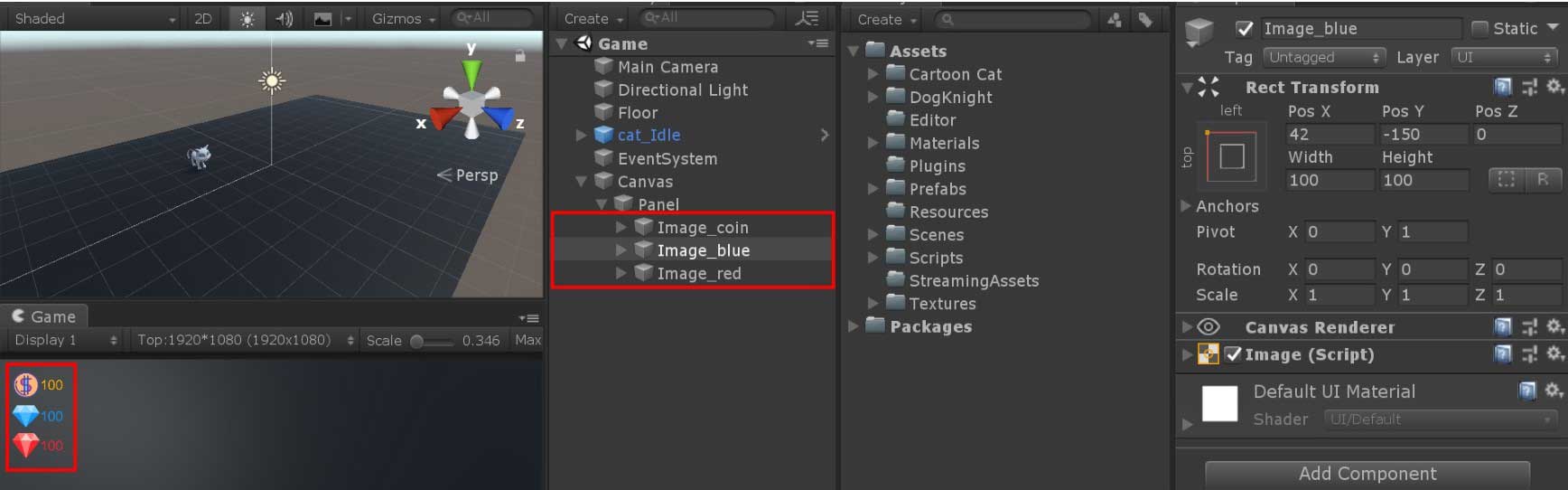Open the Tag Untagged dropdown
Image resolution: width=1568 pixels, height=490 pixels.
tap(1323, 57)
